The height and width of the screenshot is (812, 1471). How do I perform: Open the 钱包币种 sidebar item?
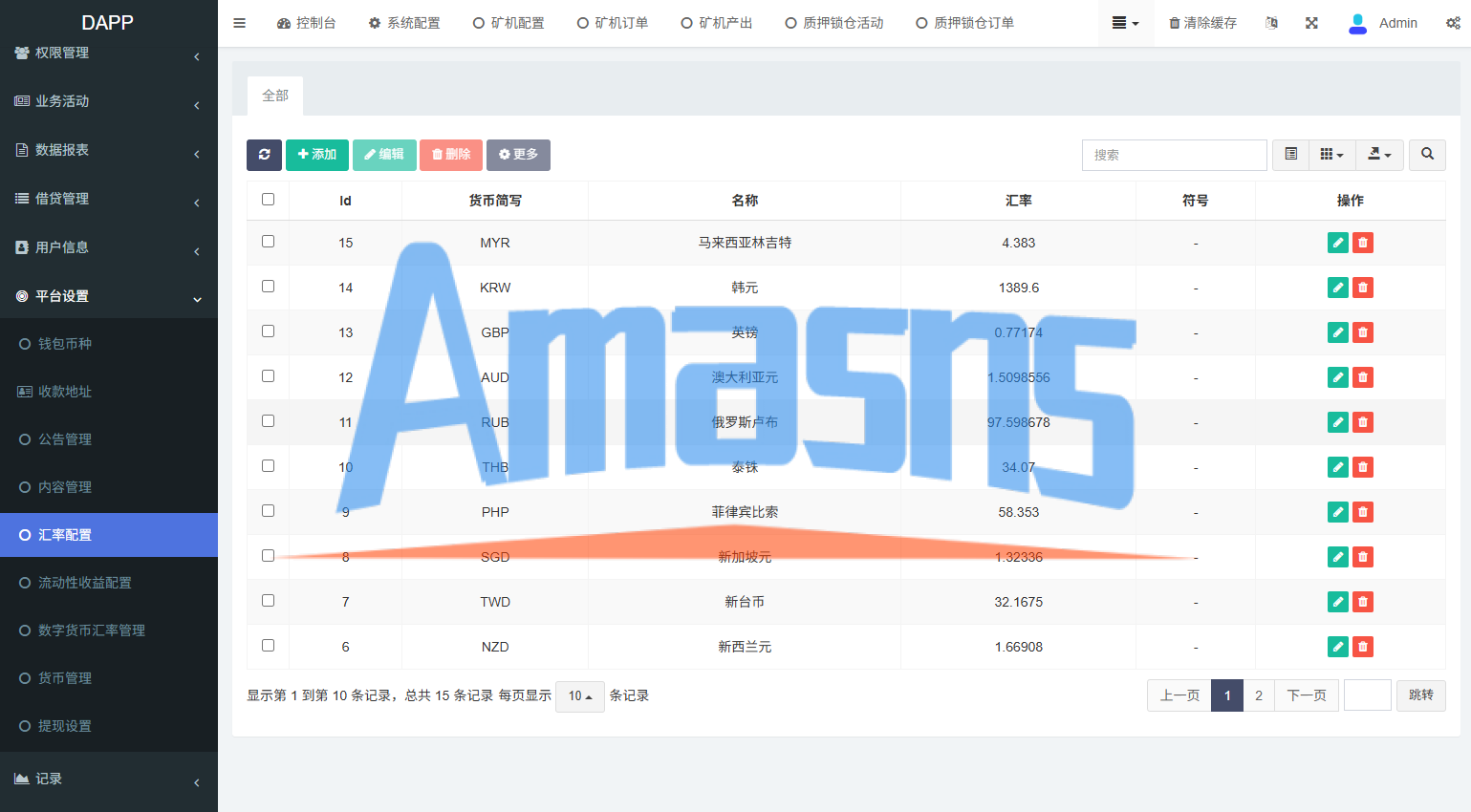(109, 344)
